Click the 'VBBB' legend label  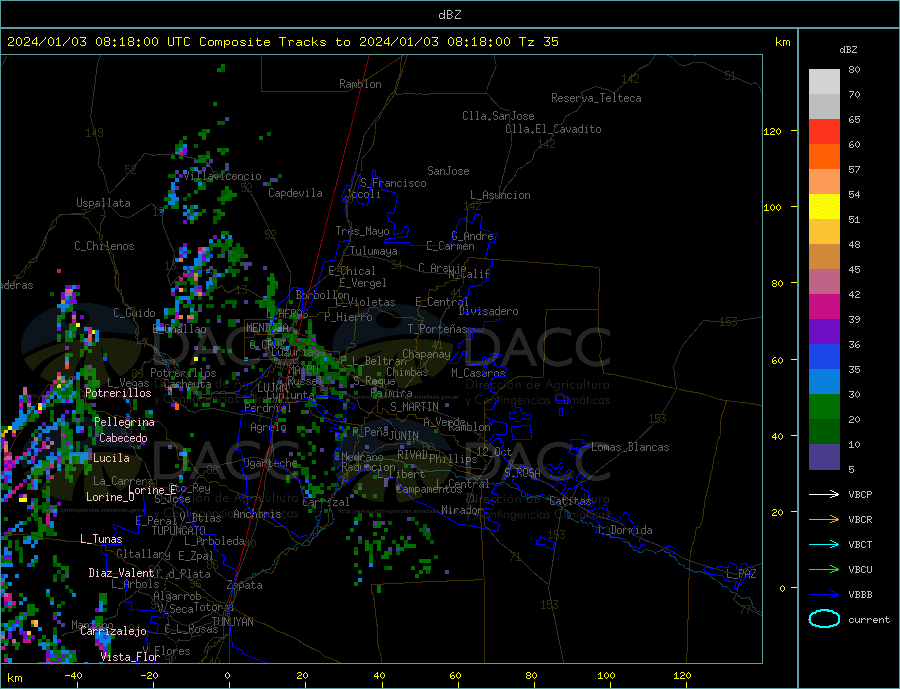coord(860,595)
